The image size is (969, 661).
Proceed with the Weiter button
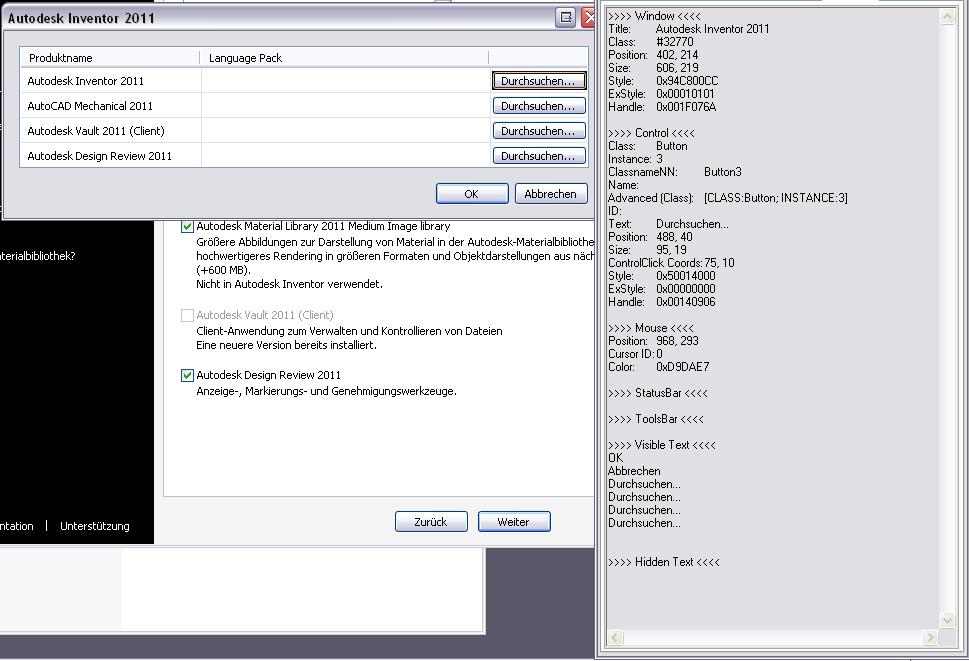tap(514, 522)
